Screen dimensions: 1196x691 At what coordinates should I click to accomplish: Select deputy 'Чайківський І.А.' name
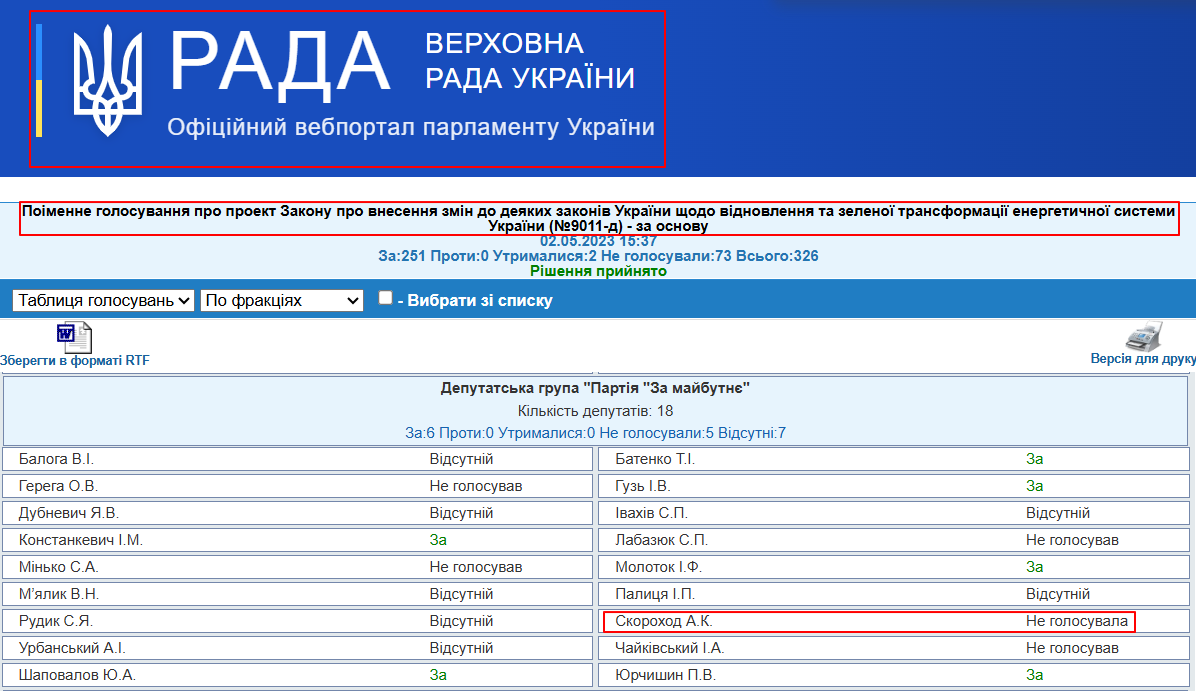(670, 648)
